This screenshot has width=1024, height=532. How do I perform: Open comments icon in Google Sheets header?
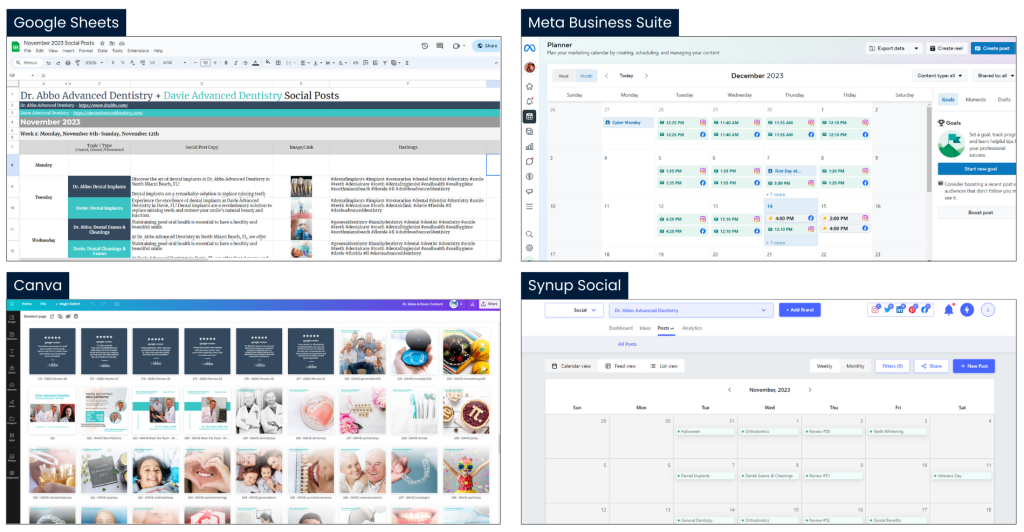(440, 46)
